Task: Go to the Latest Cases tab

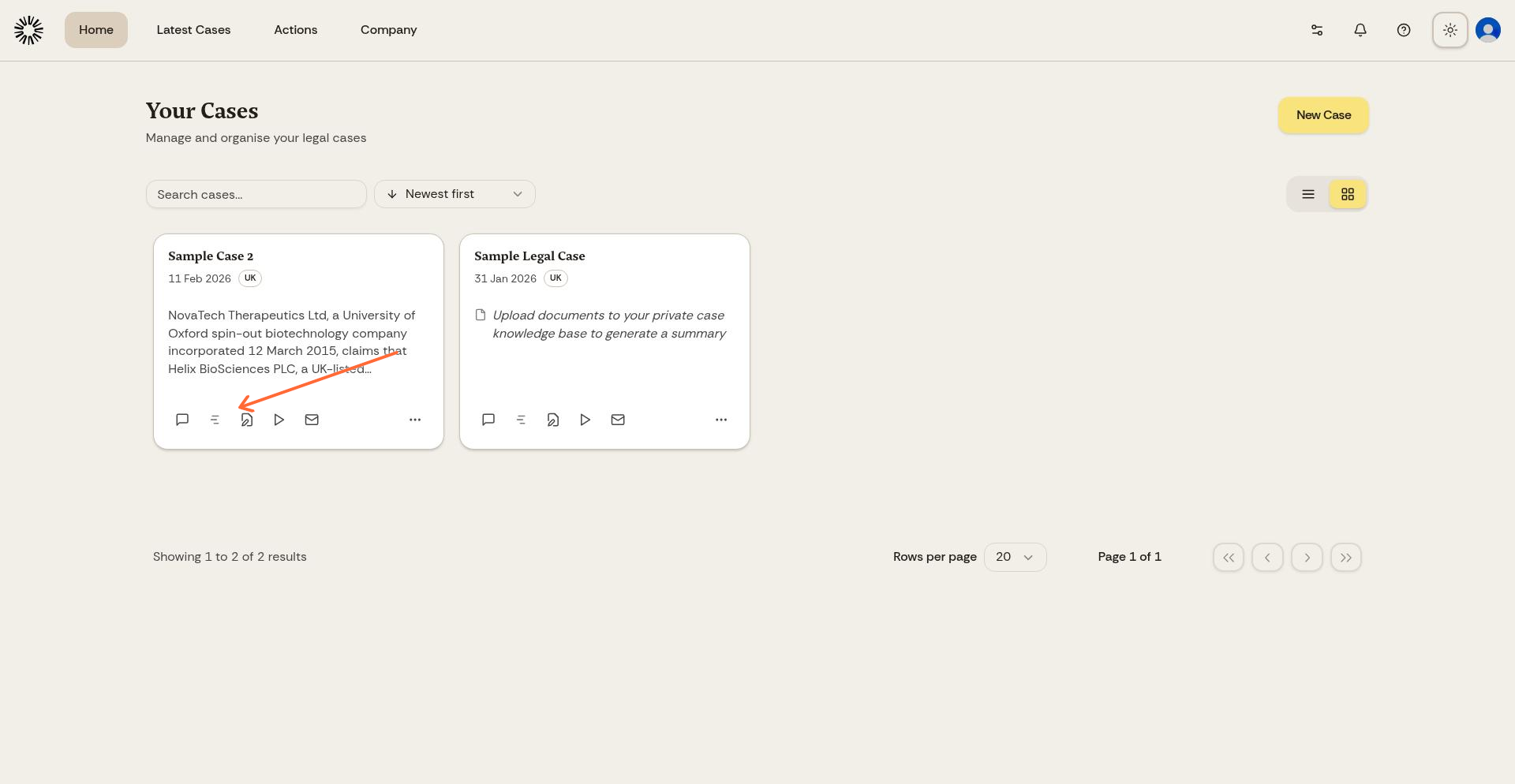Action: tap(193, 30)
